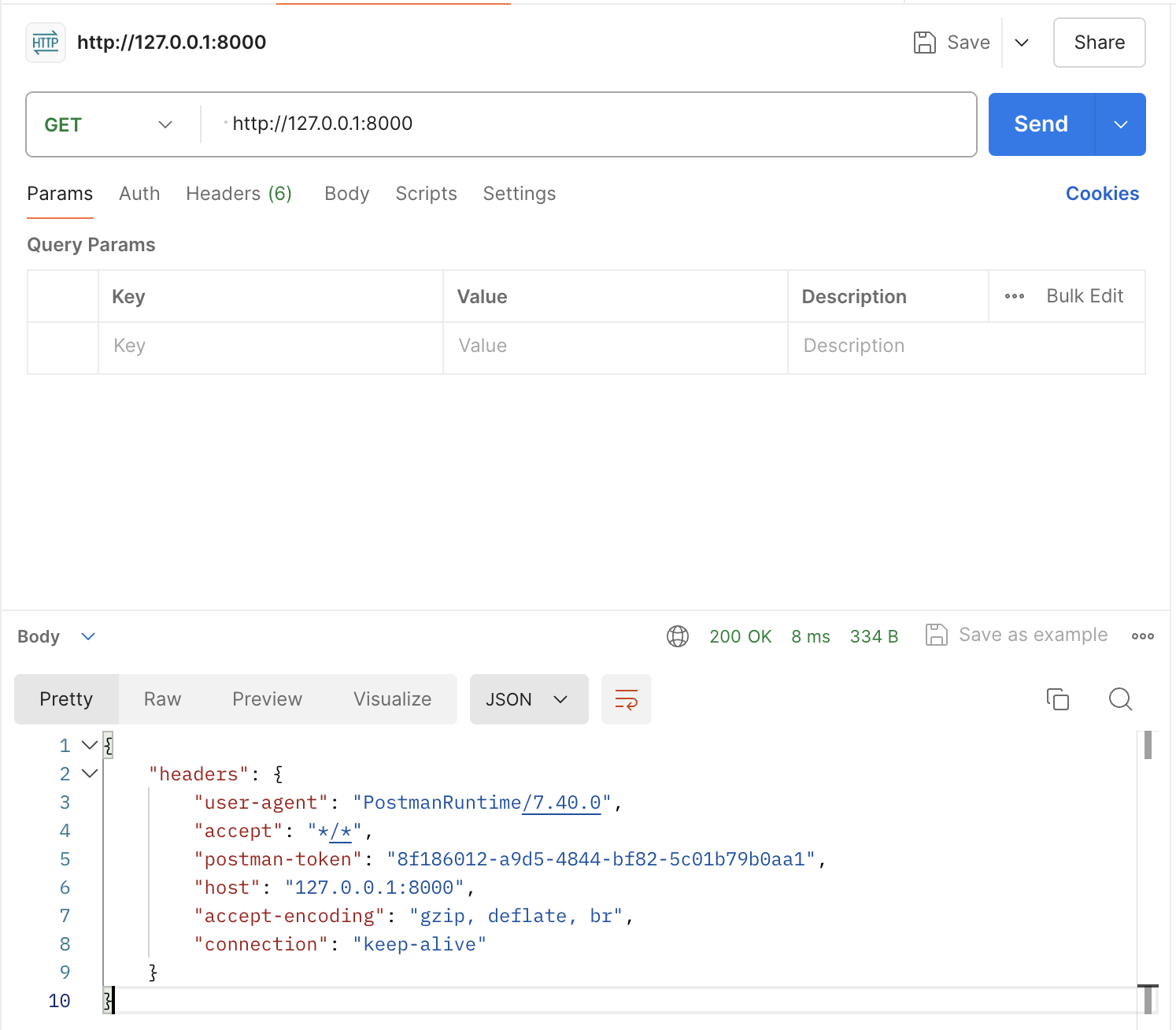
Task: Click the Save floppy disk icon
Action: pos(924,43)
